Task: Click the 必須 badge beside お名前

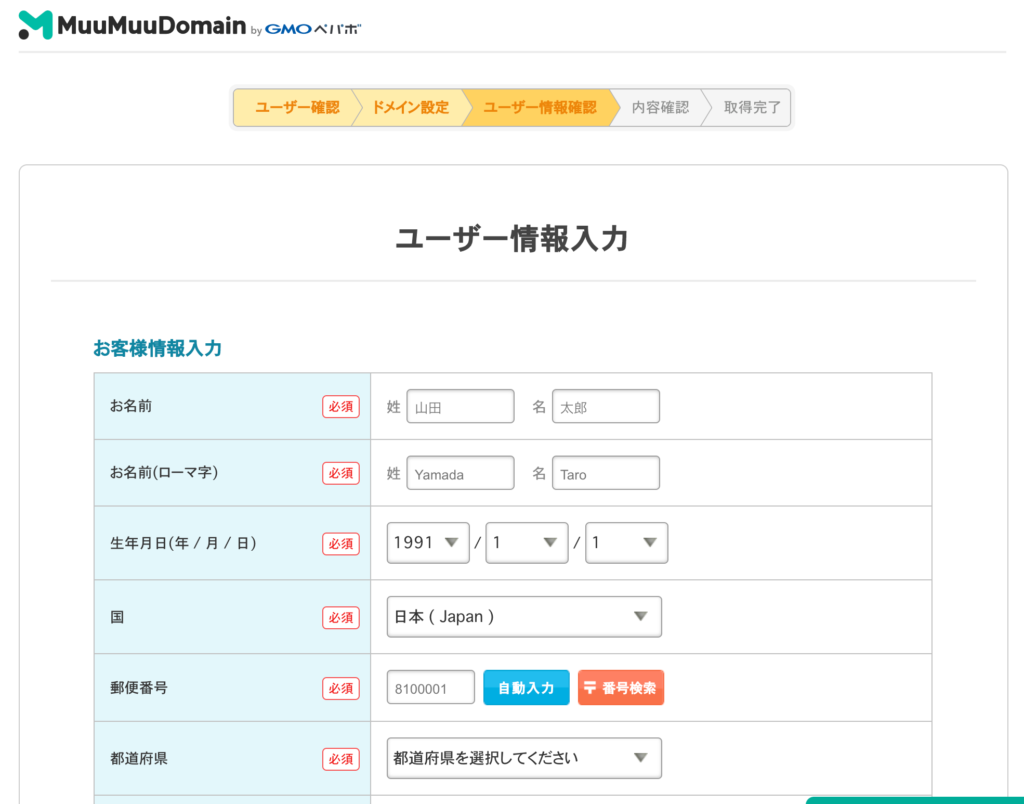Action: click(341, 407)
